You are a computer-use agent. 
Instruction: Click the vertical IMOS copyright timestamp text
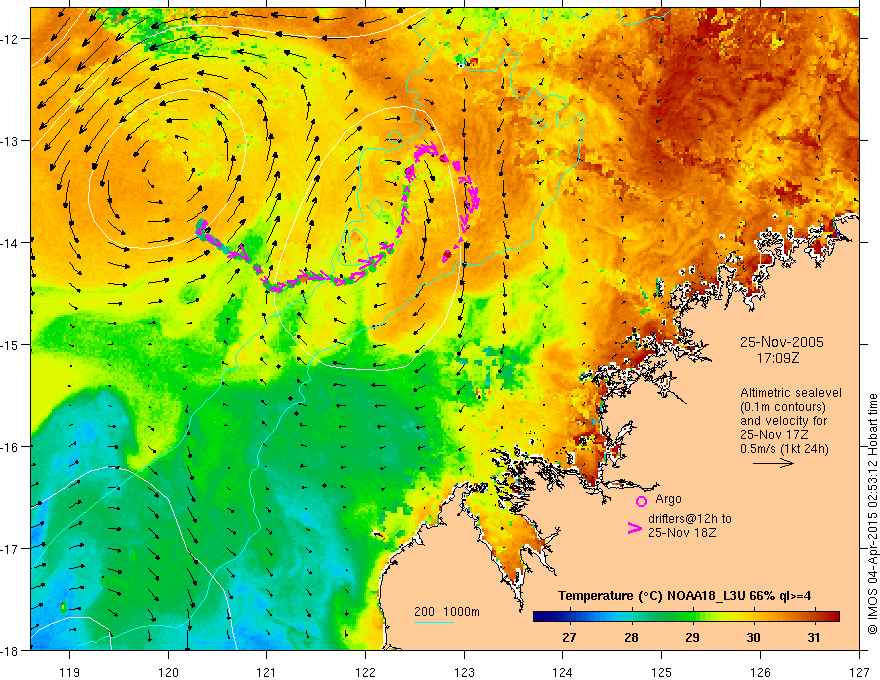[x=872, y=514]
